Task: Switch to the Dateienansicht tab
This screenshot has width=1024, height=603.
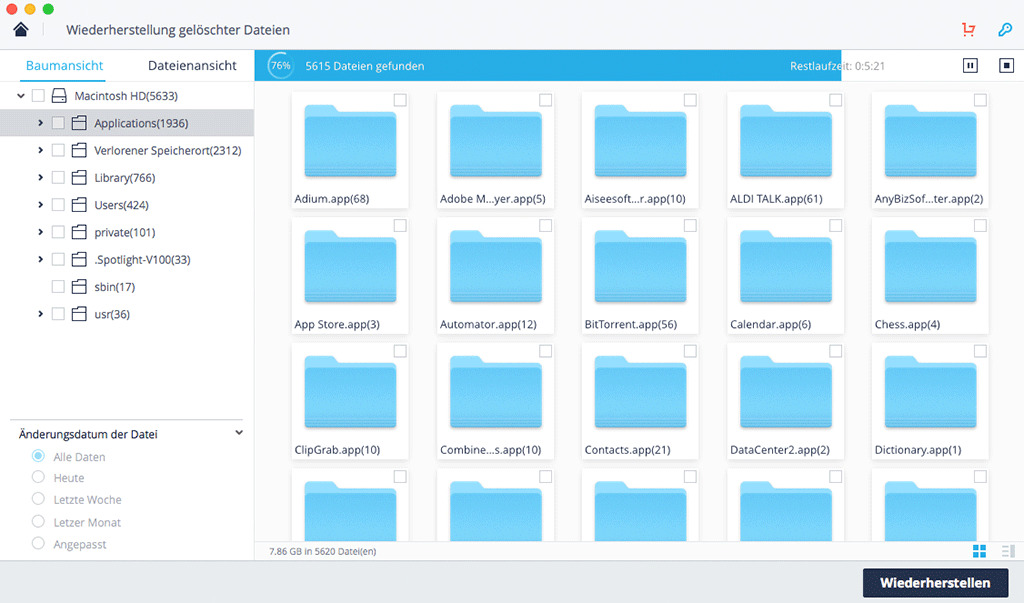Action: pos(192,65)
